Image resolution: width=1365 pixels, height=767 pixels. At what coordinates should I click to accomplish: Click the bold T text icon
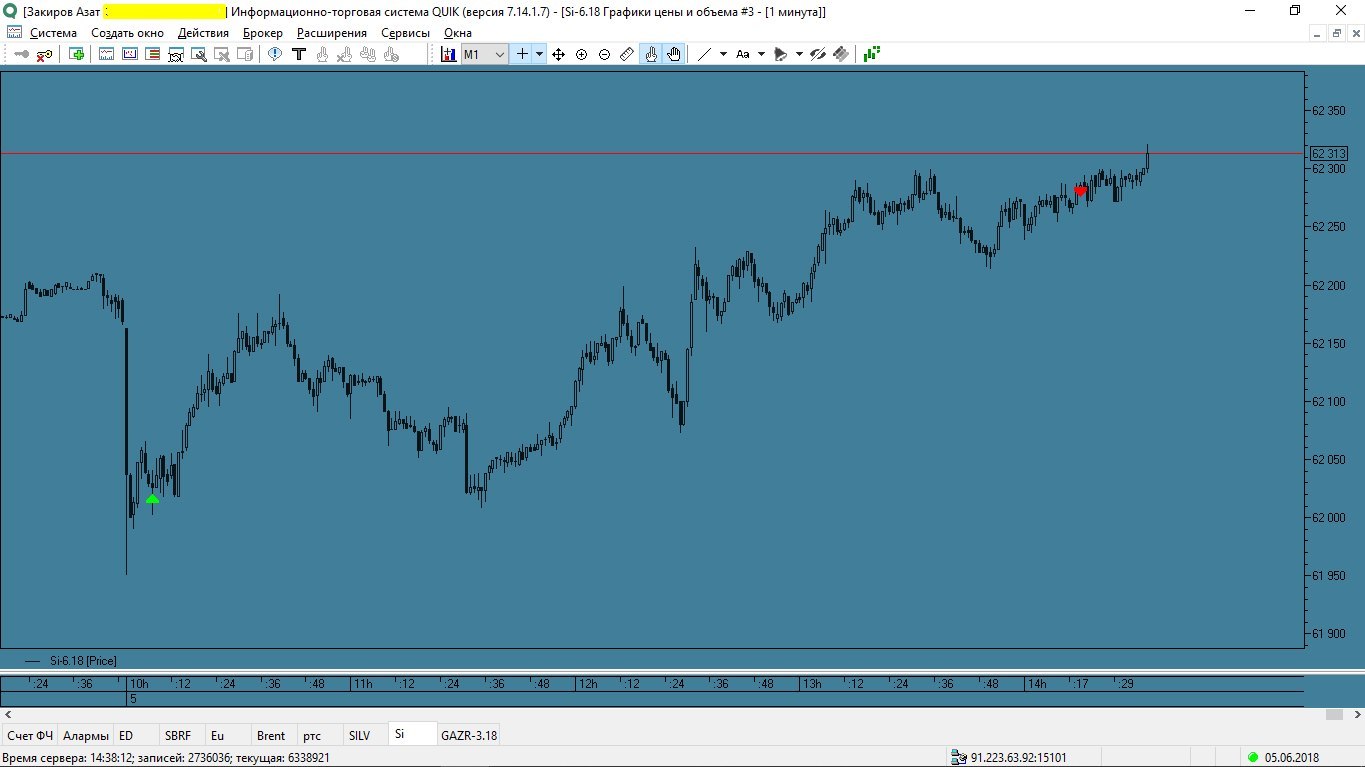coord(299,54)
